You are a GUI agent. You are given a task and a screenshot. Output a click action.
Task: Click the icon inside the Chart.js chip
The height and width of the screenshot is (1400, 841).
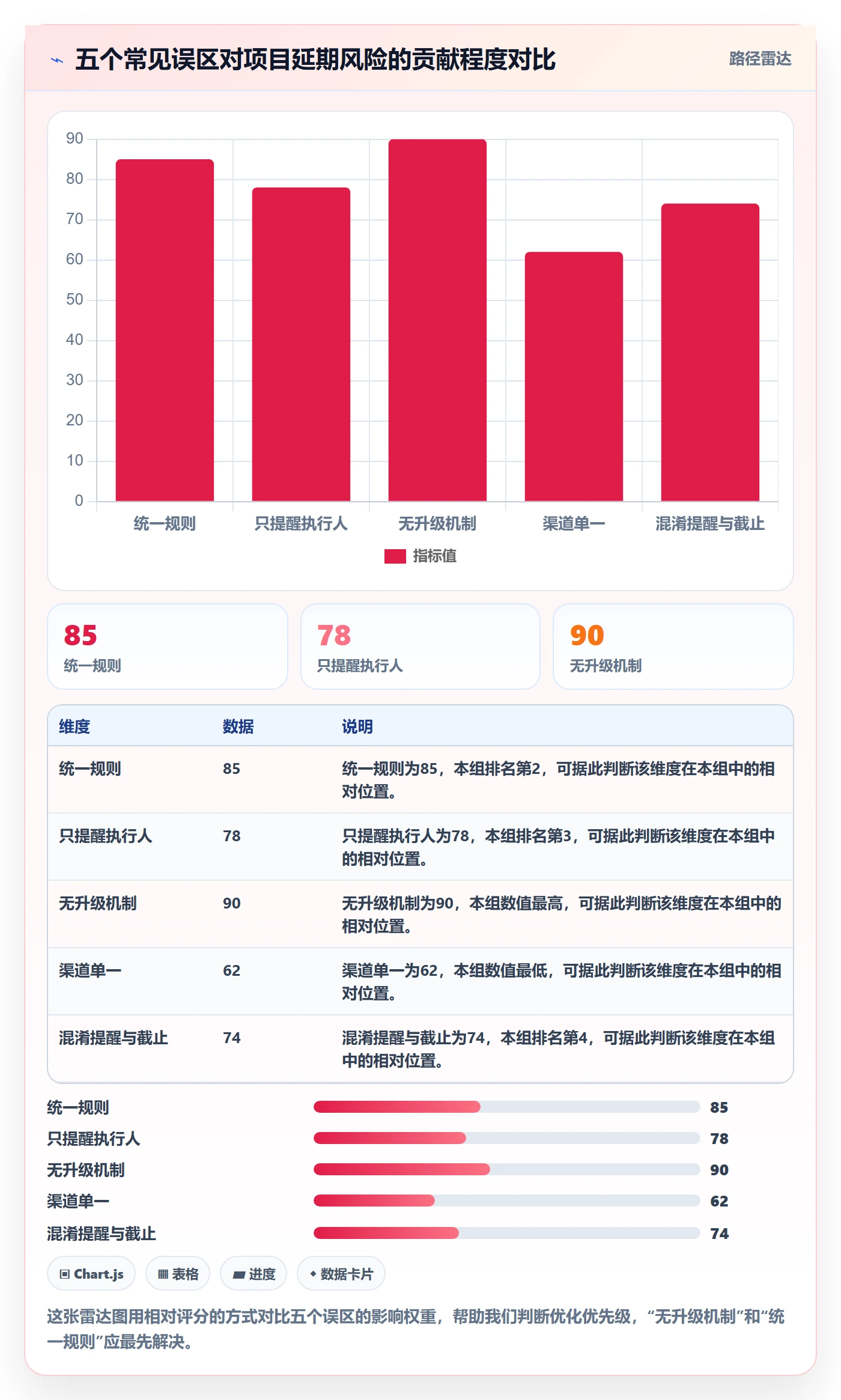[x=65, y=1274]
